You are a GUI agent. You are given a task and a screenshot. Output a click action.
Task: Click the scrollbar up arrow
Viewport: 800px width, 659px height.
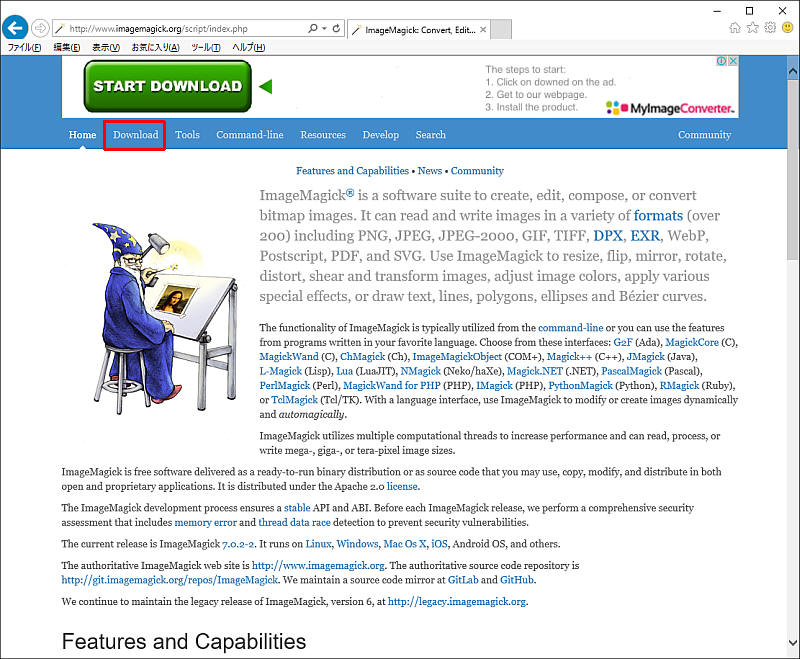(793, 72)
